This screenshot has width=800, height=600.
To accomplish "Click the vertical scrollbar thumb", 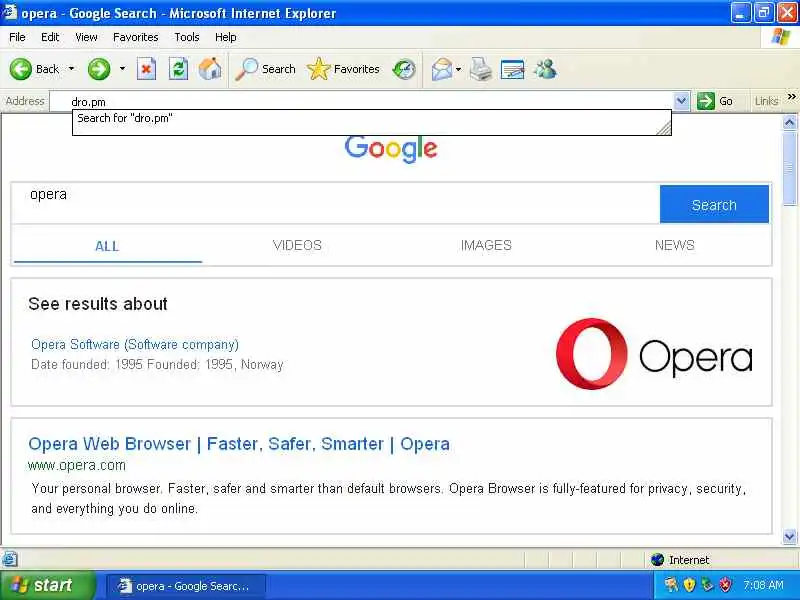I will point(789,167).
